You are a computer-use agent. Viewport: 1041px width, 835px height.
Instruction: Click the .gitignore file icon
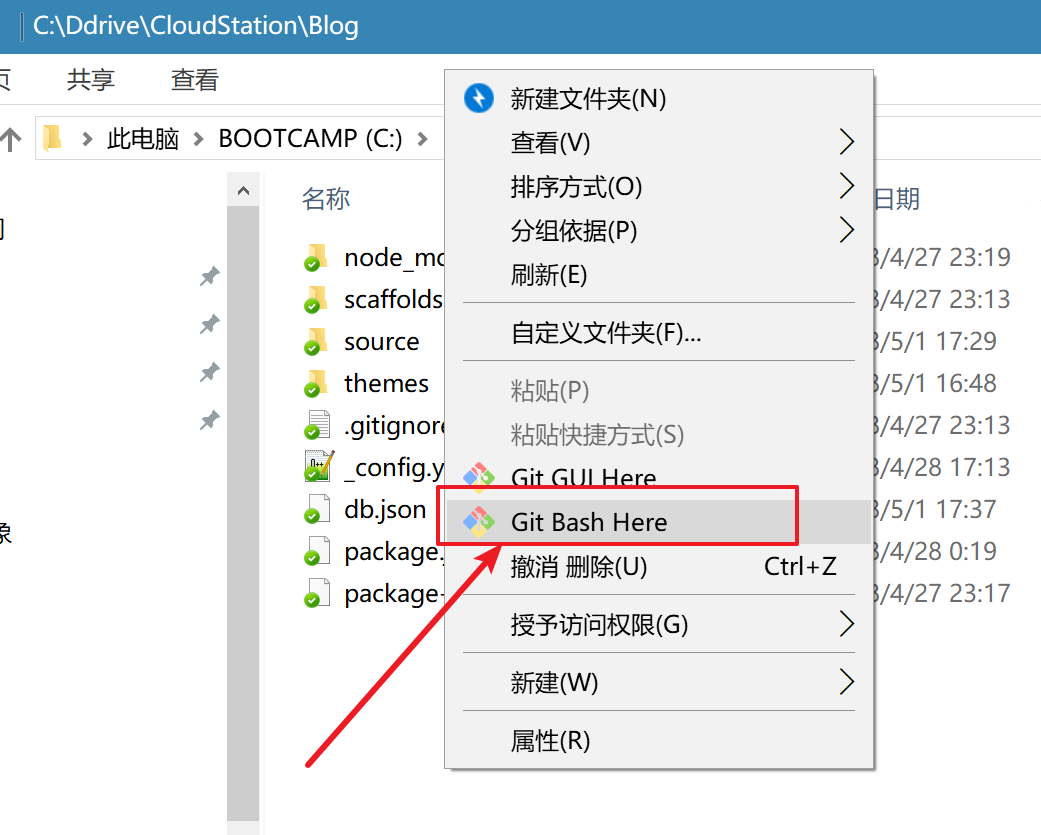[317, 425]
